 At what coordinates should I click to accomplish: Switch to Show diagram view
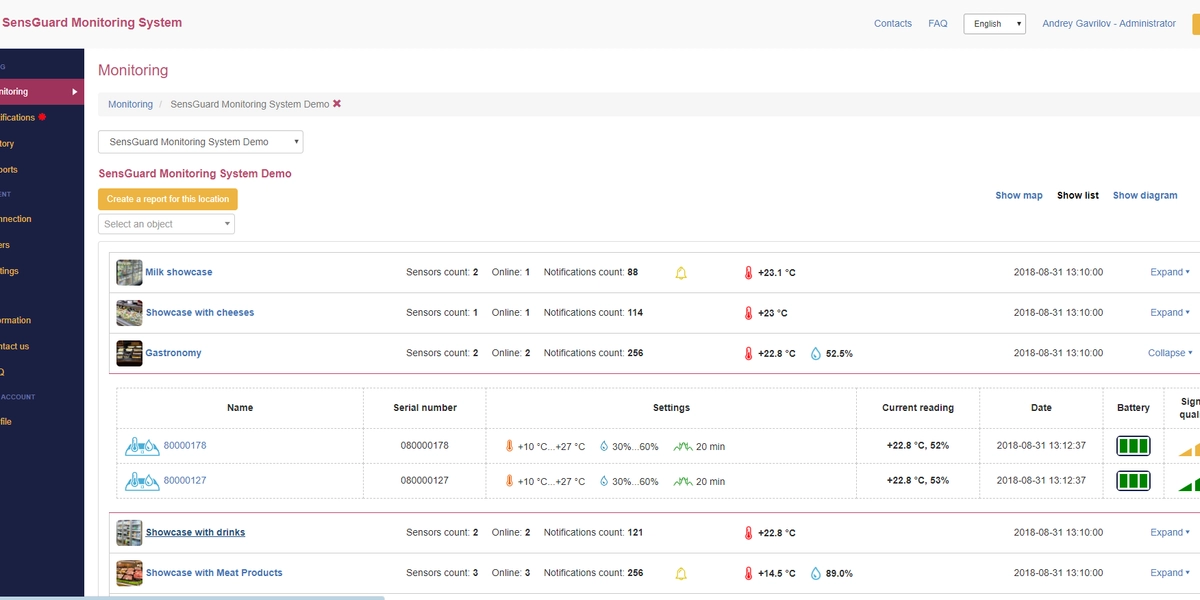click(x=1145, y=196)
